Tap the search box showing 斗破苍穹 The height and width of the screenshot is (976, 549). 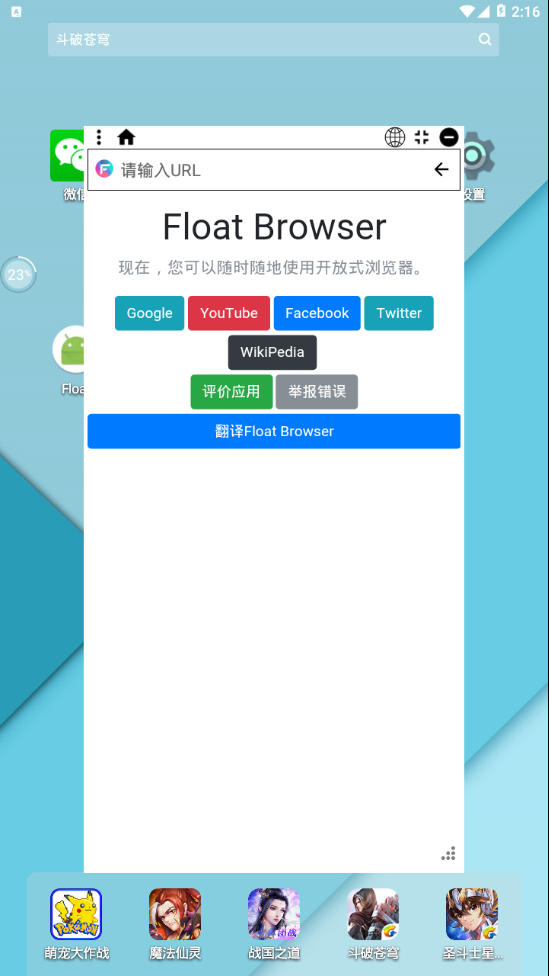[x=273, y=40]
